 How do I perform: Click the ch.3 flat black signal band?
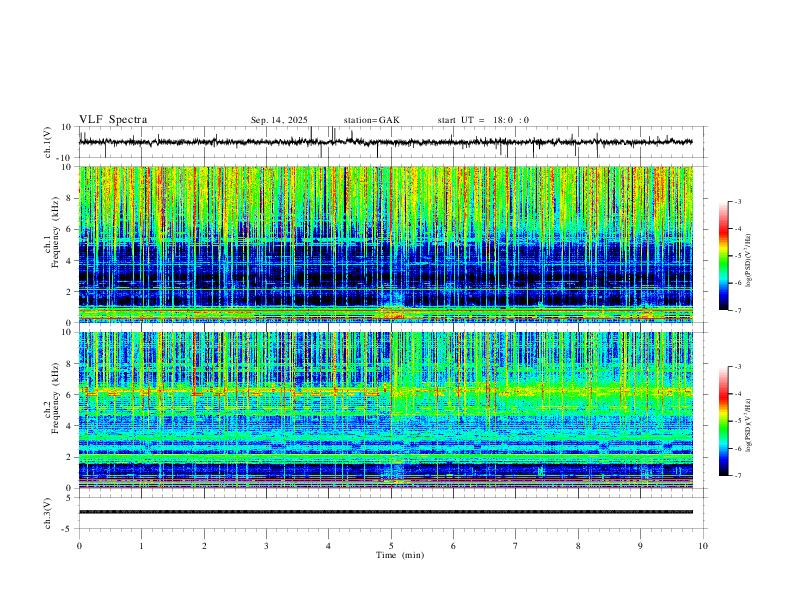[x=385, y=512]
